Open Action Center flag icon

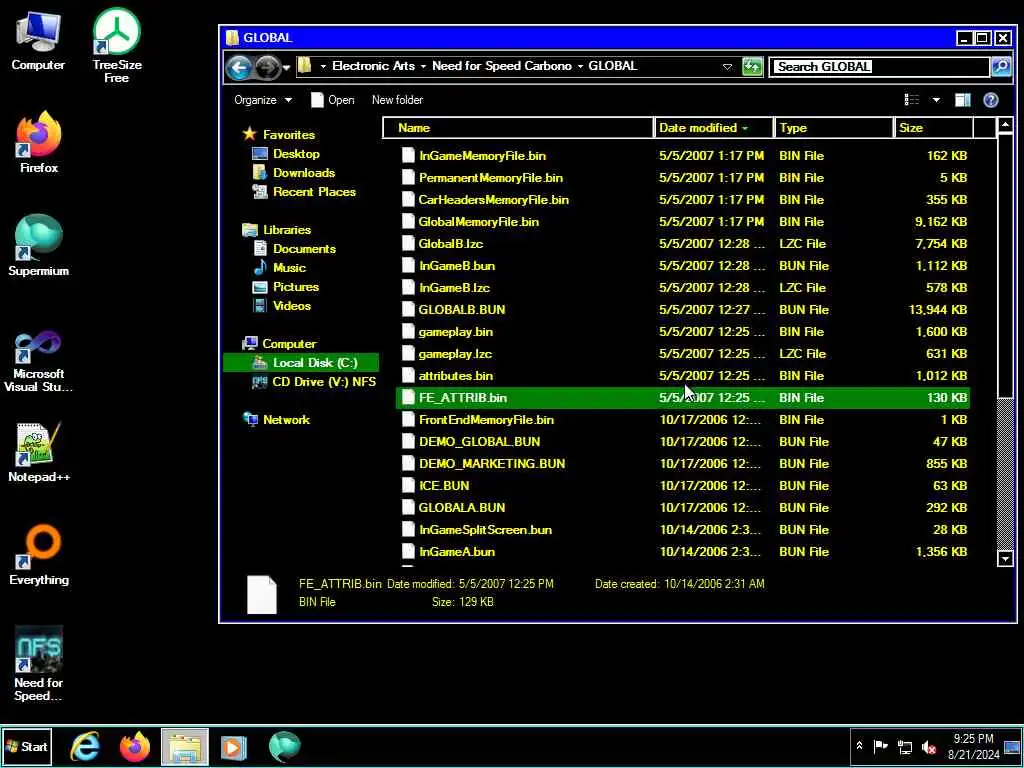coord(881,746)
